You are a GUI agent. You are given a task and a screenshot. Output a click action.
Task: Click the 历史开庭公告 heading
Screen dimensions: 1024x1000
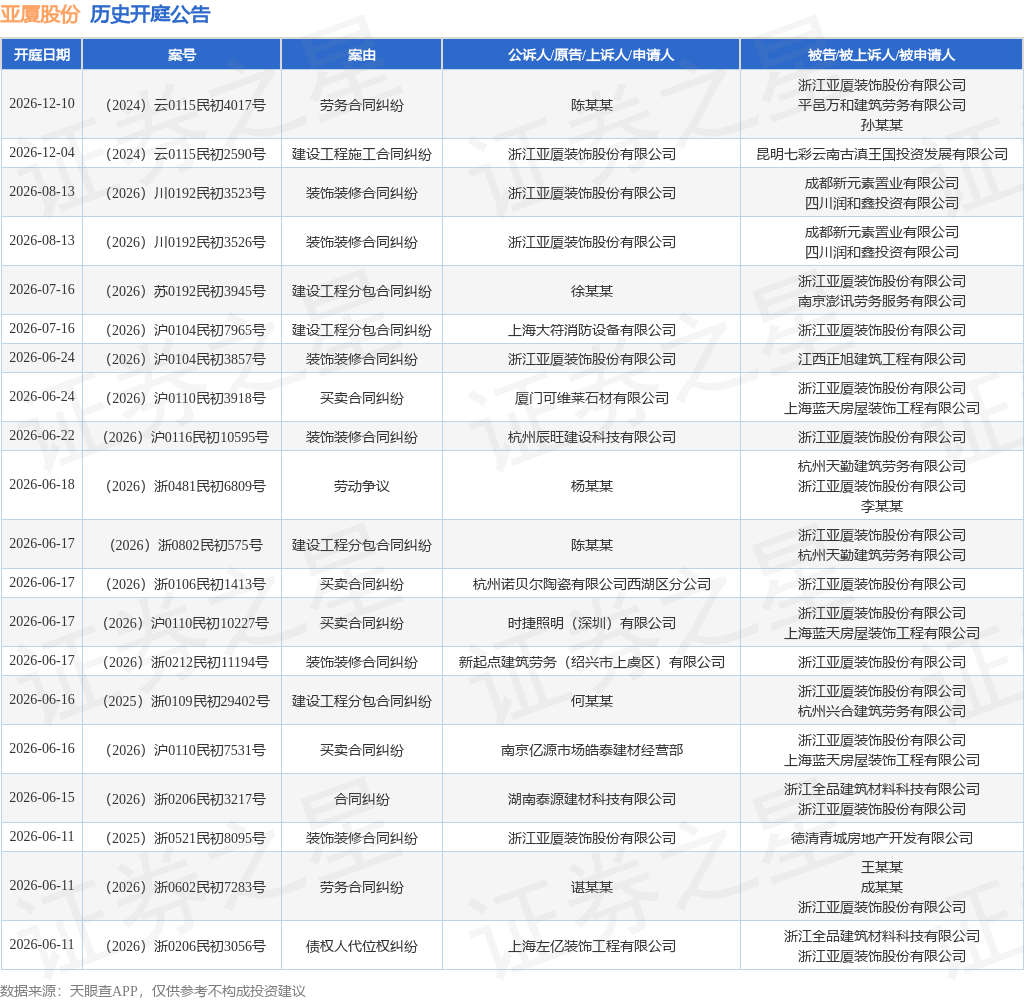click(150, 14)
